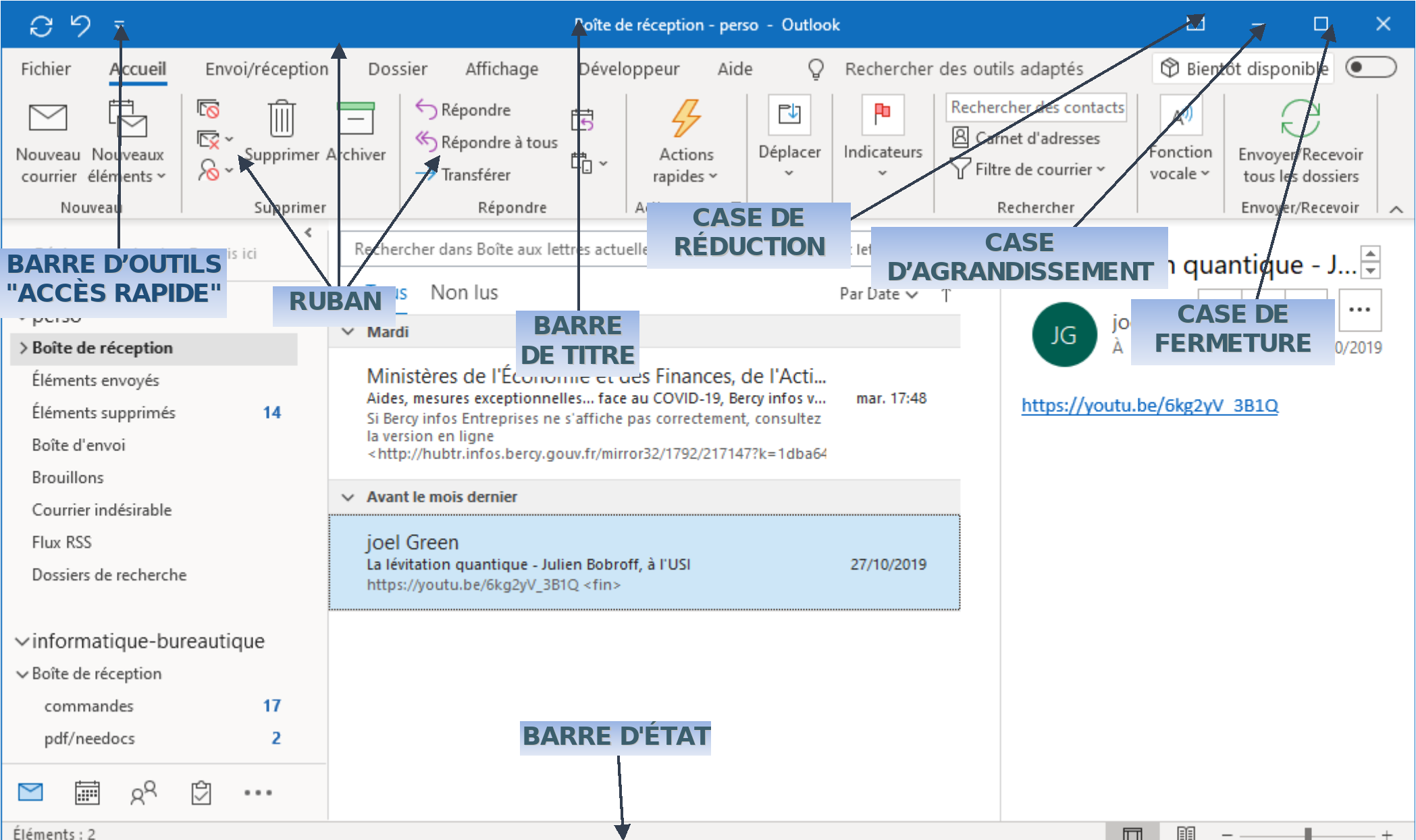Open Éléments envoyés folder

96,380
